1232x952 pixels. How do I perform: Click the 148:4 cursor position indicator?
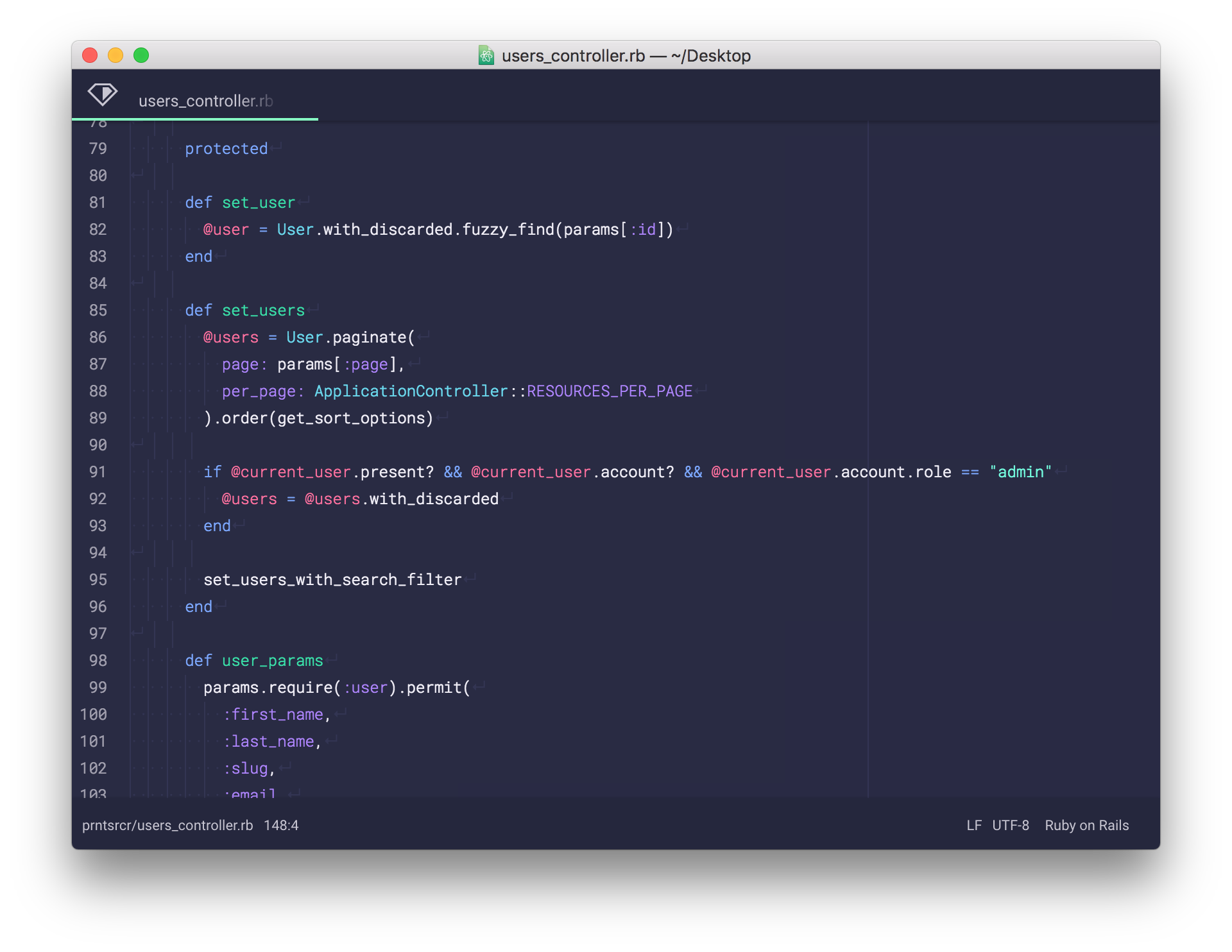[281, 826]
